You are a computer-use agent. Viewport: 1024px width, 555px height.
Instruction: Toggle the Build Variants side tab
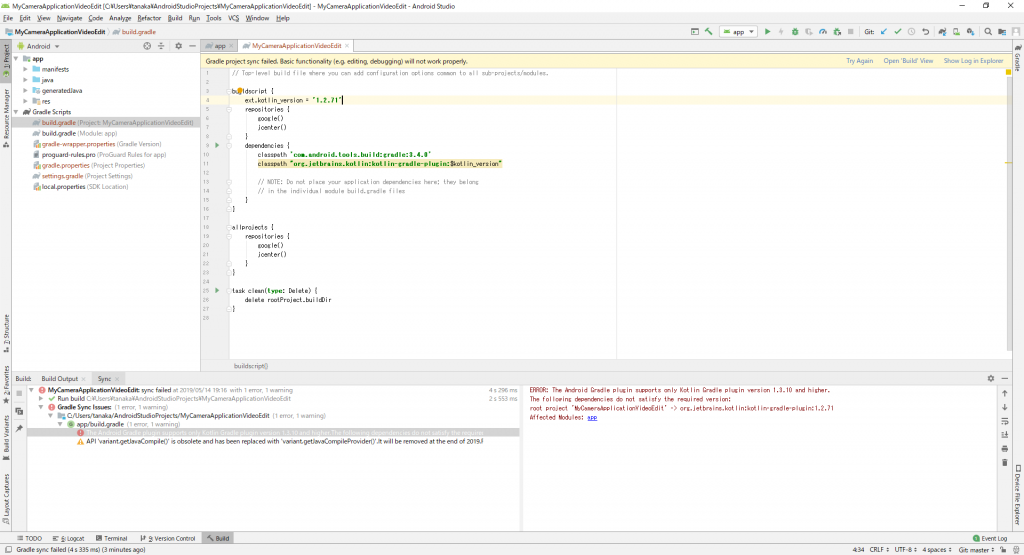click(6, 438)
